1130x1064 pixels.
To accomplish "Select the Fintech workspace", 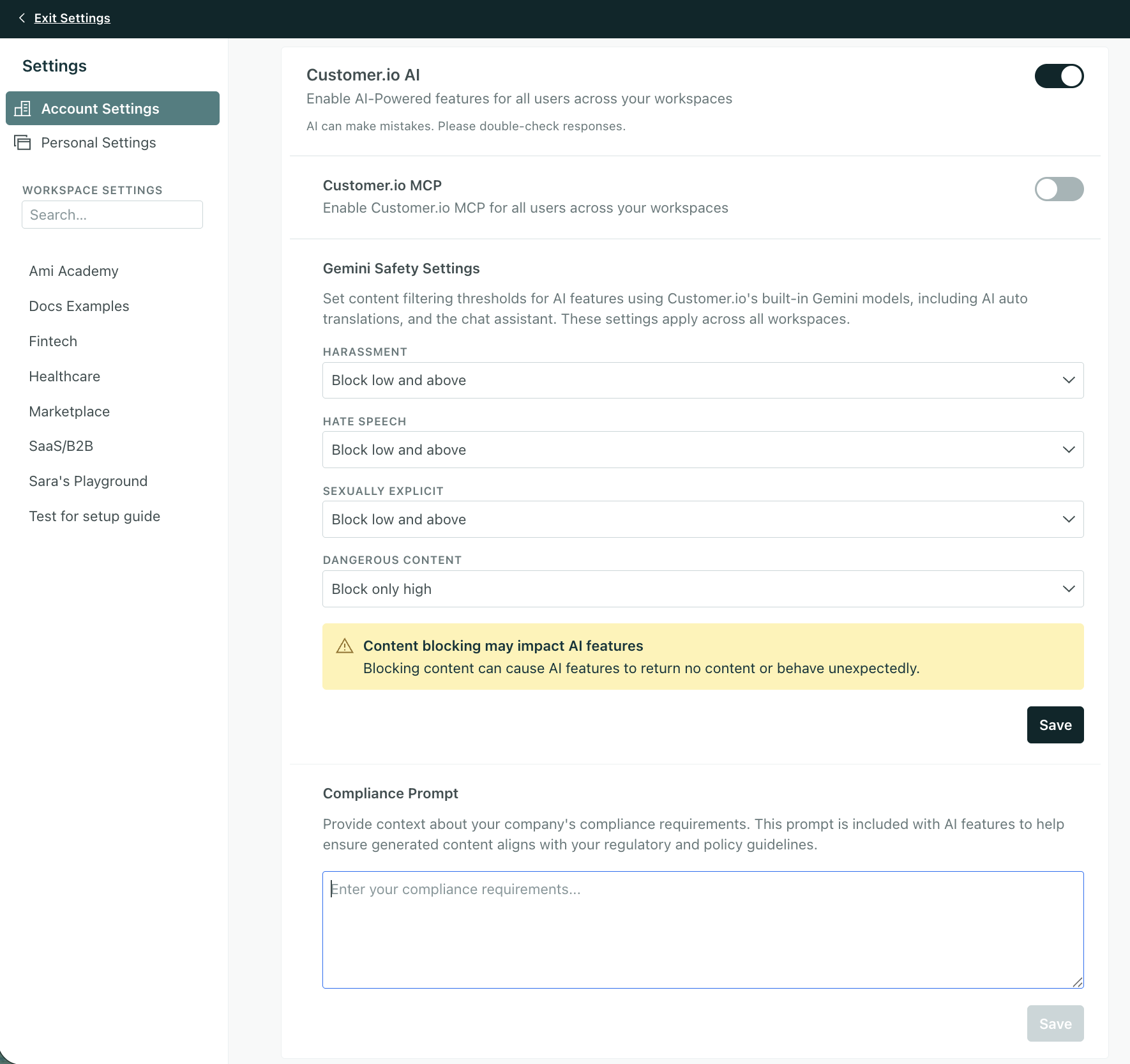I will [x=53, y=341].
